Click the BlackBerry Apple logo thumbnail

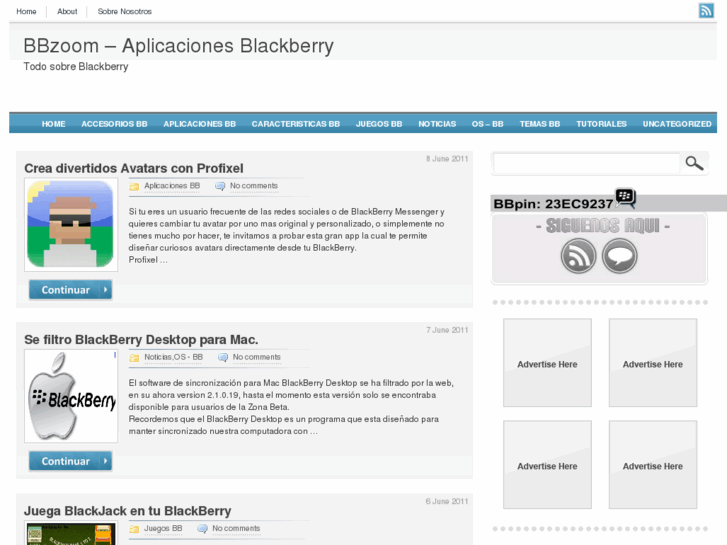click(x=71, y=396)
